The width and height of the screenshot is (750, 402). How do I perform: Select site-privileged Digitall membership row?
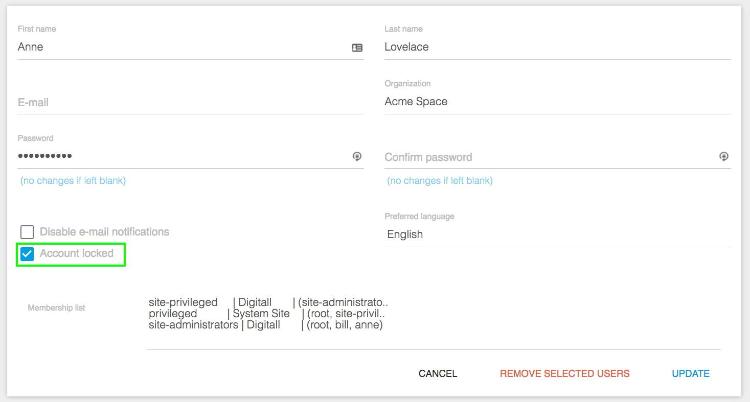(268, 302)
